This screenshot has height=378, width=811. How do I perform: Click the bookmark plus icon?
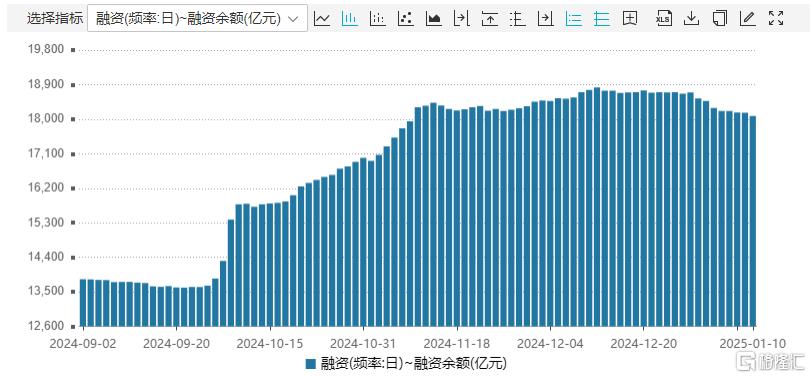(x=629, y=19)
